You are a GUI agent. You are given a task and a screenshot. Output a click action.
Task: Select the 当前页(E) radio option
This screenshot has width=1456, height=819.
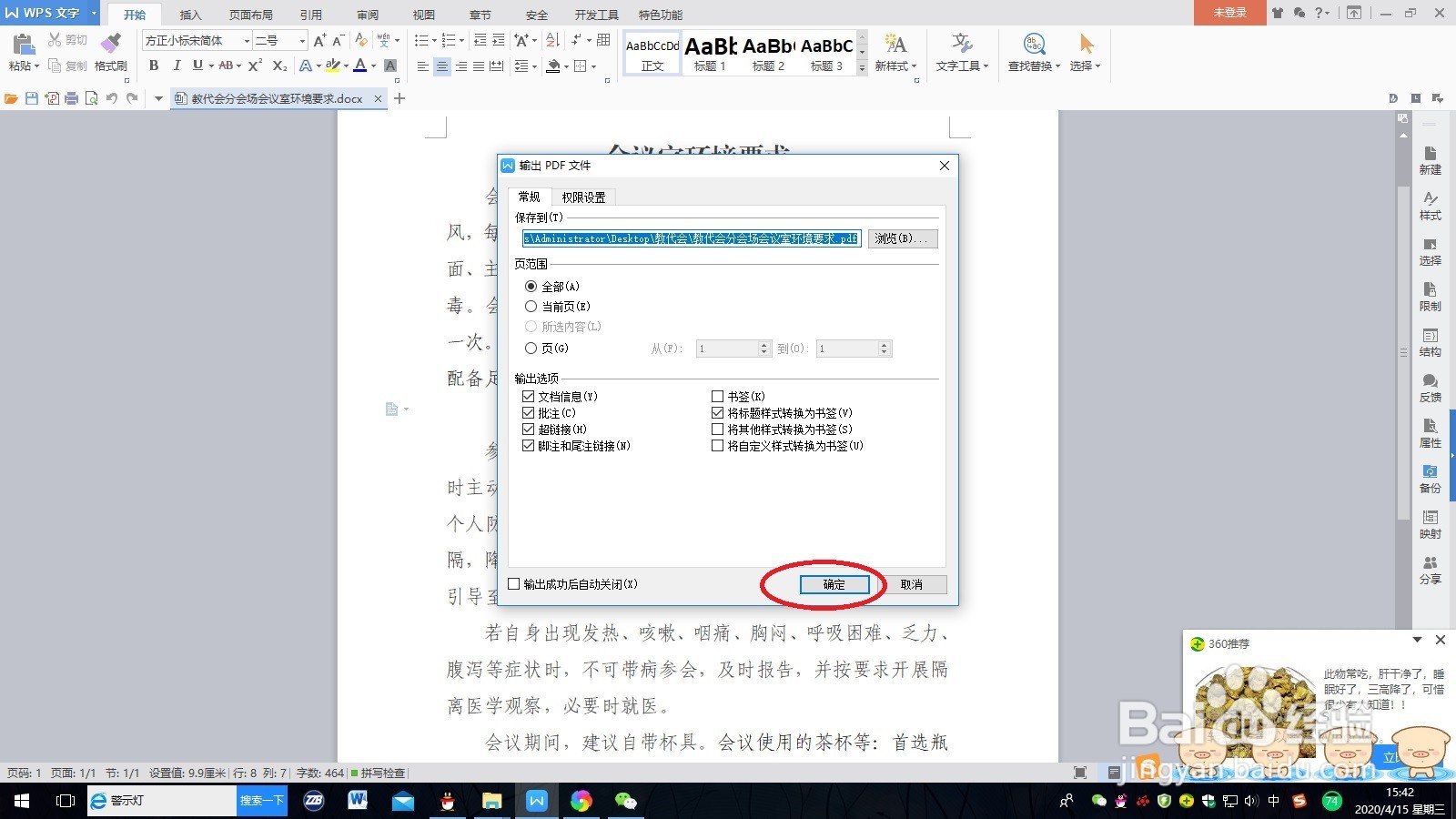pyautogui.click(x=531, y=306)
